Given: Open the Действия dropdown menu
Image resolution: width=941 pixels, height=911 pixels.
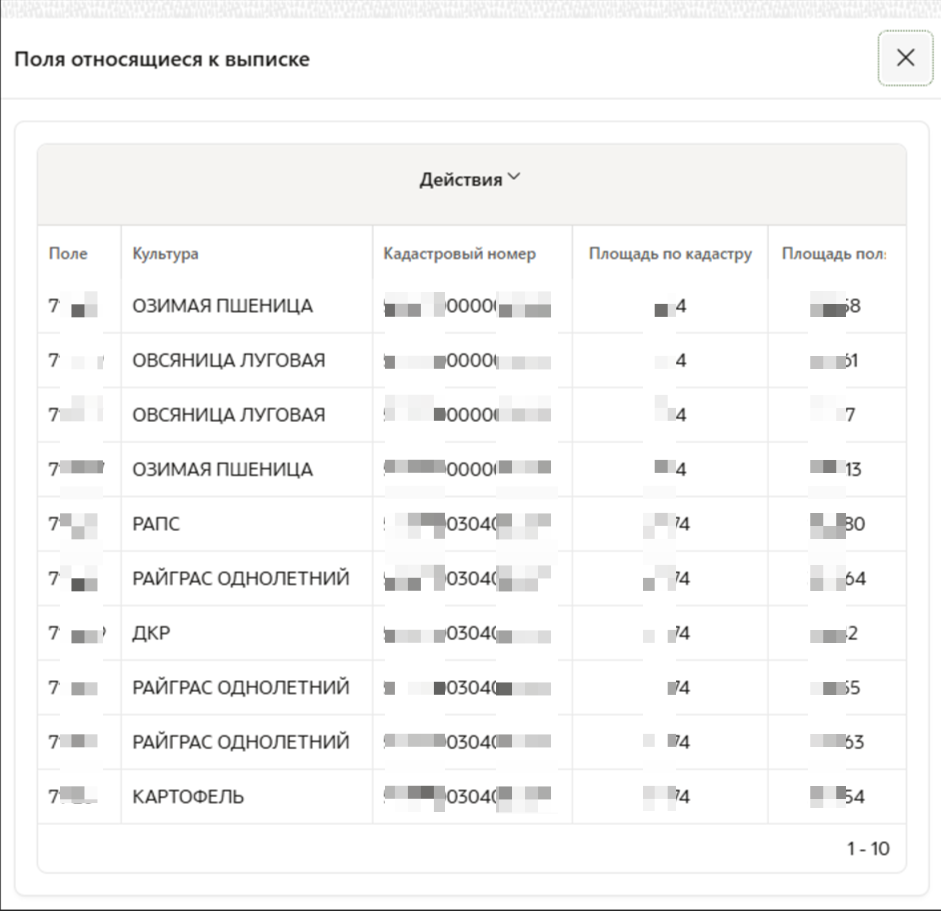Looking at the screenshot, I should click(x=470, y=180).
